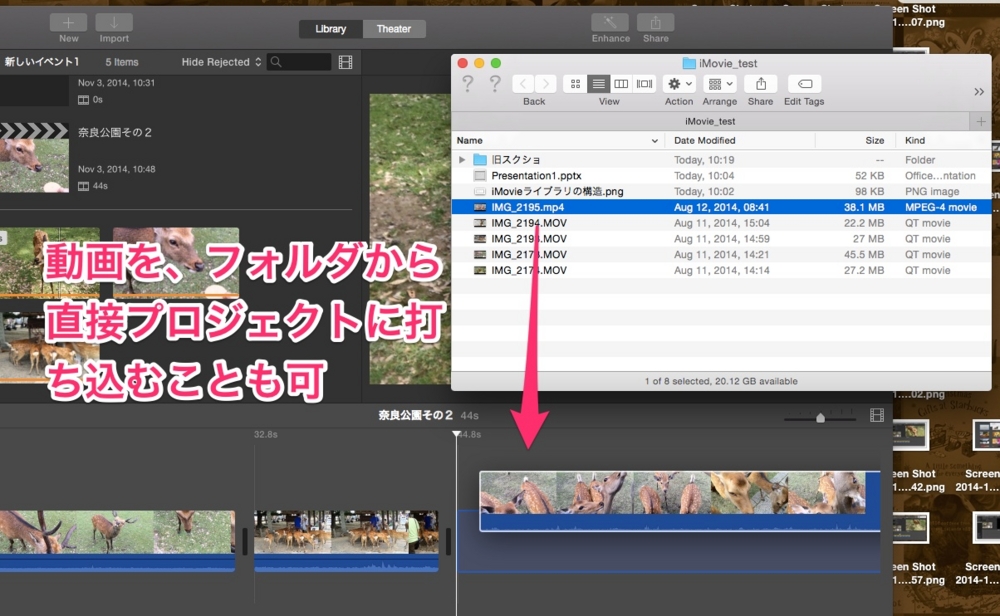Viewport: 1000px width, 616px height.
Task: Switch to the Theater tab
Action: [394, 28]
